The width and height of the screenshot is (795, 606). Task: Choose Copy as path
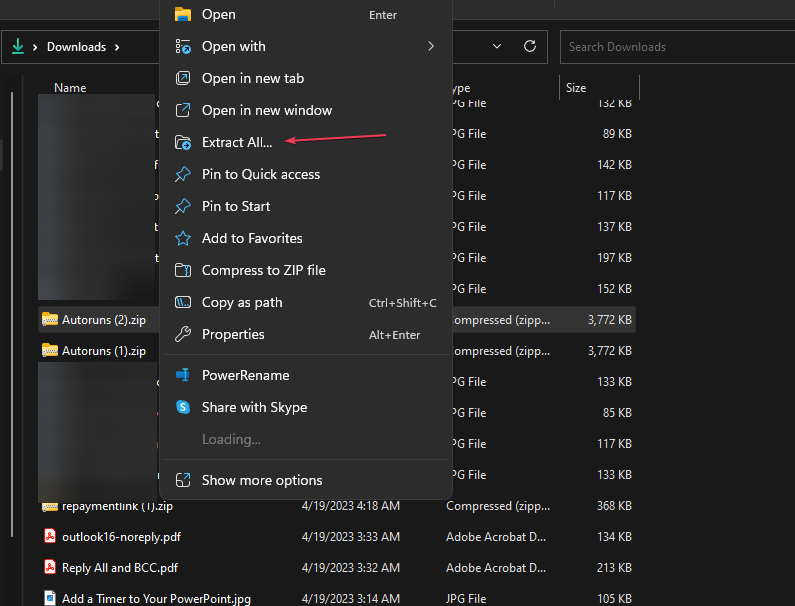306,302
